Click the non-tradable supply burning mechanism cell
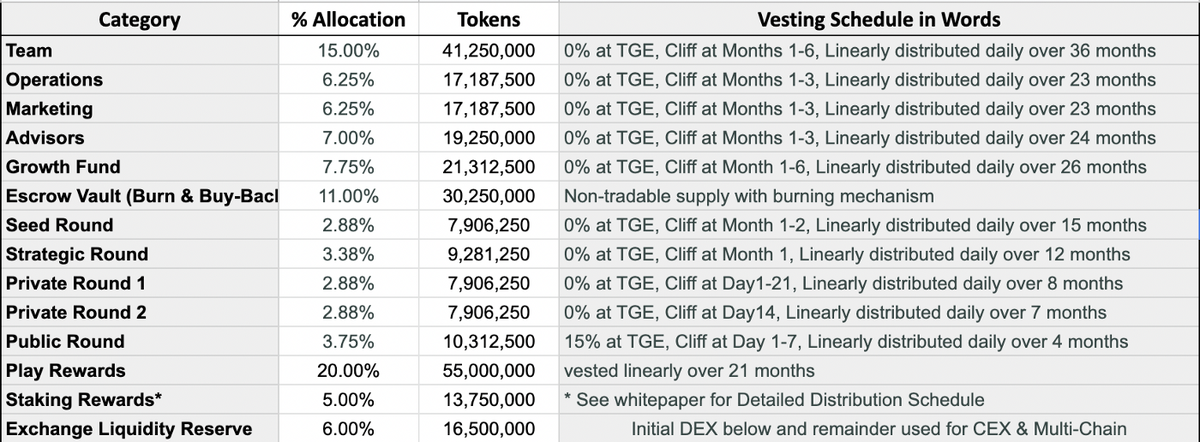This screenshot has width=1200, height=442. tap(749, 196)
